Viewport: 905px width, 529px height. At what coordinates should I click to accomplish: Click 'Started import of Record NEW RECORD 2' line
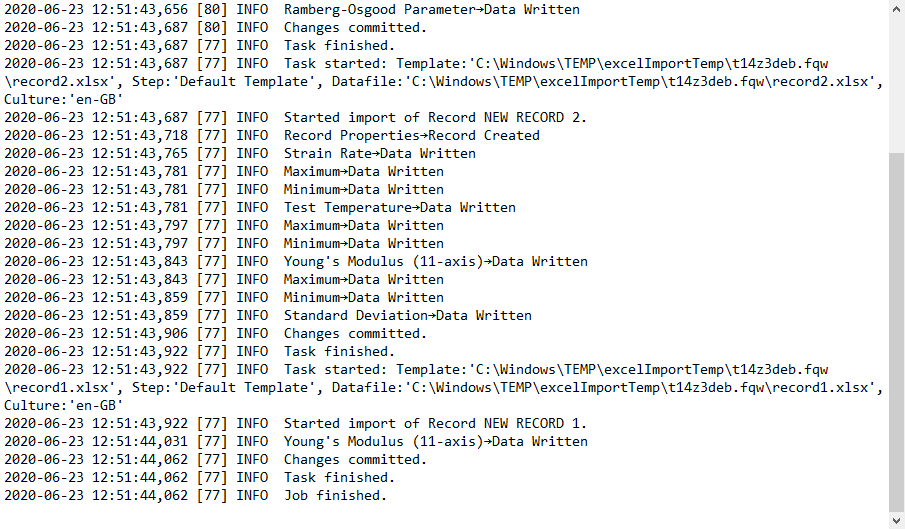pyautogui.click(x=435, y=118)
